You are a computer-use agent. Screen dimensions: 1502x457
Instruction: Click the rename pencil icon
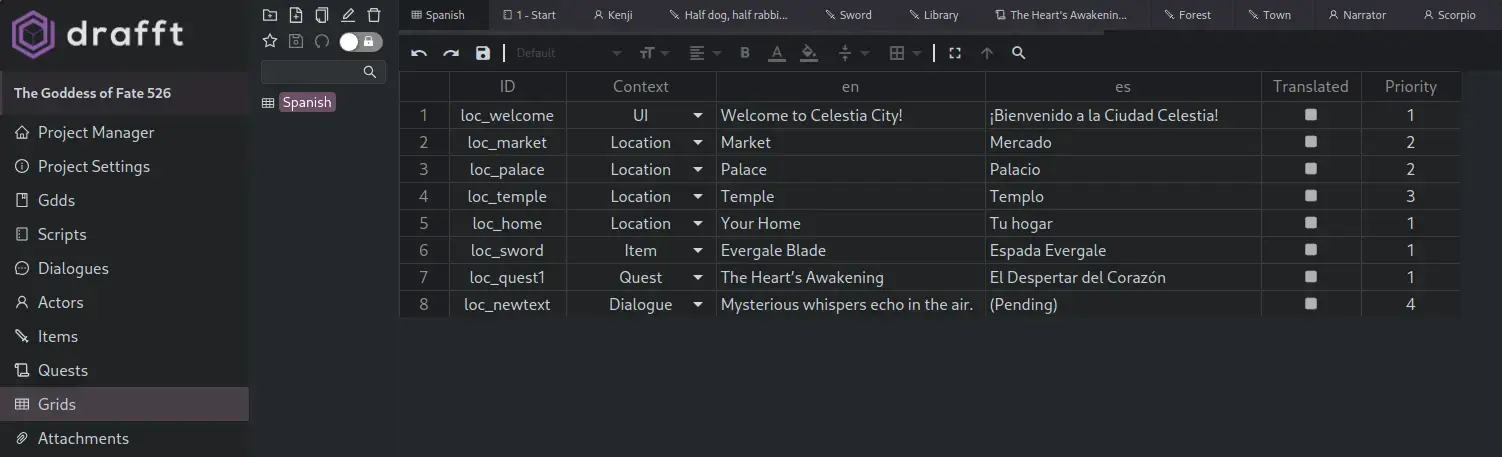pos(348,15)
